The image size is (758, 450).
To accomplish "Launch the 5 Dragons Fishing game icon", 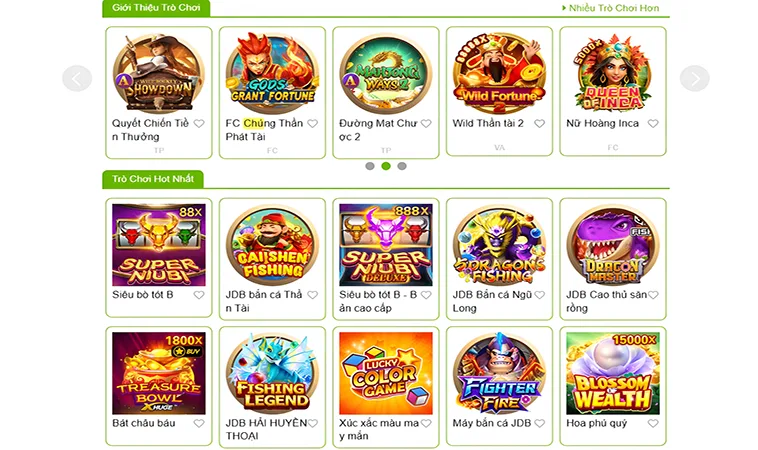I will 499,245.
